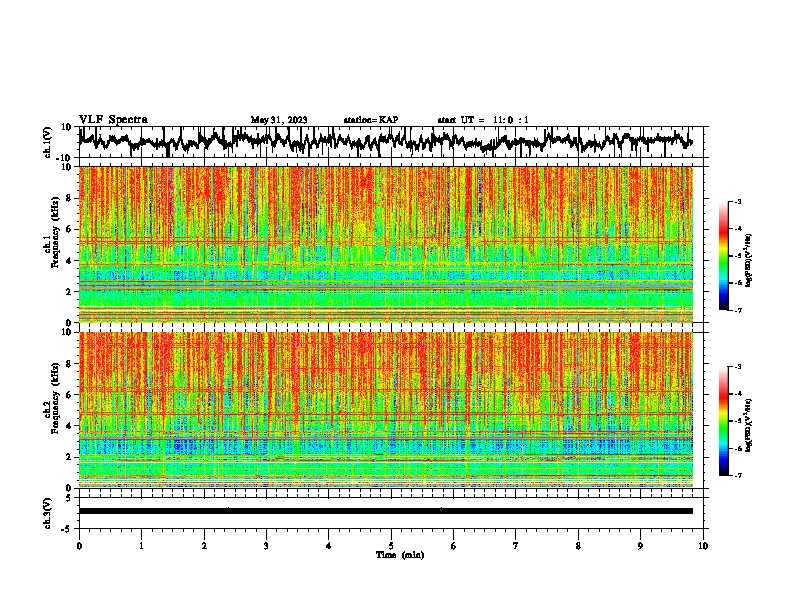Click the ch.1 colorbar log(PSD) unit label
This screenshot has width=792, height=612.
click(749, 261)
